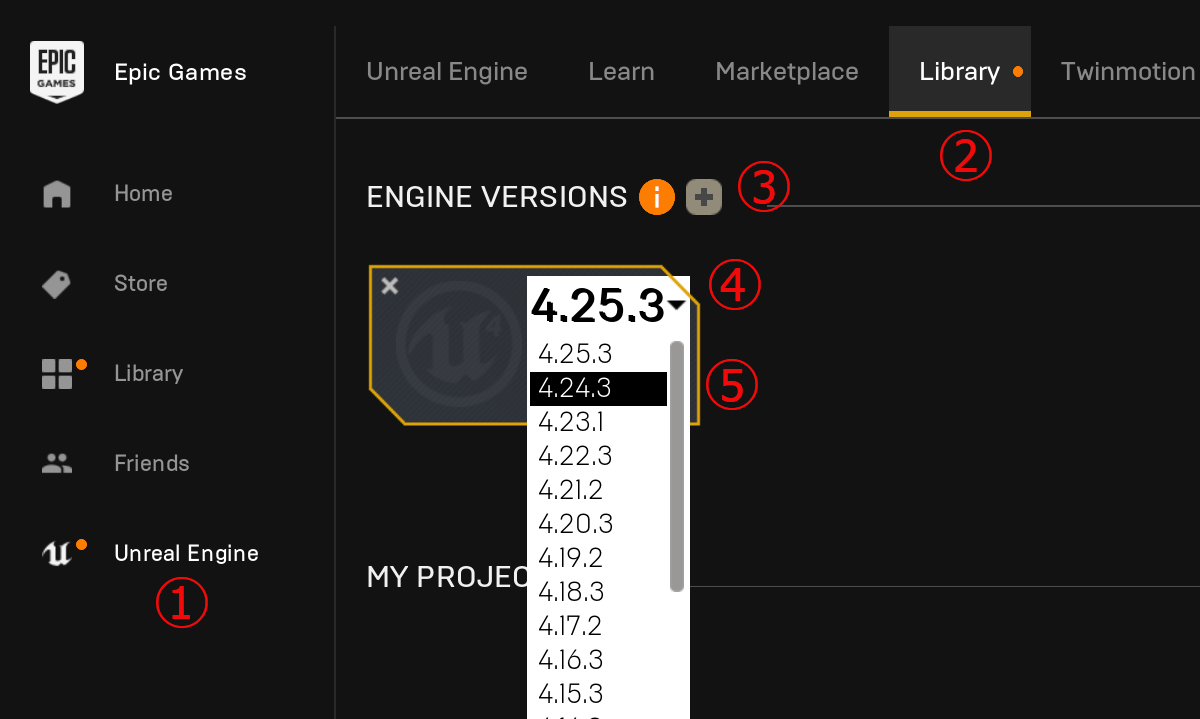Click the orange info icon by Engine Versions
This screenshot has width=1200, height=719.
(x=656, y=197)
